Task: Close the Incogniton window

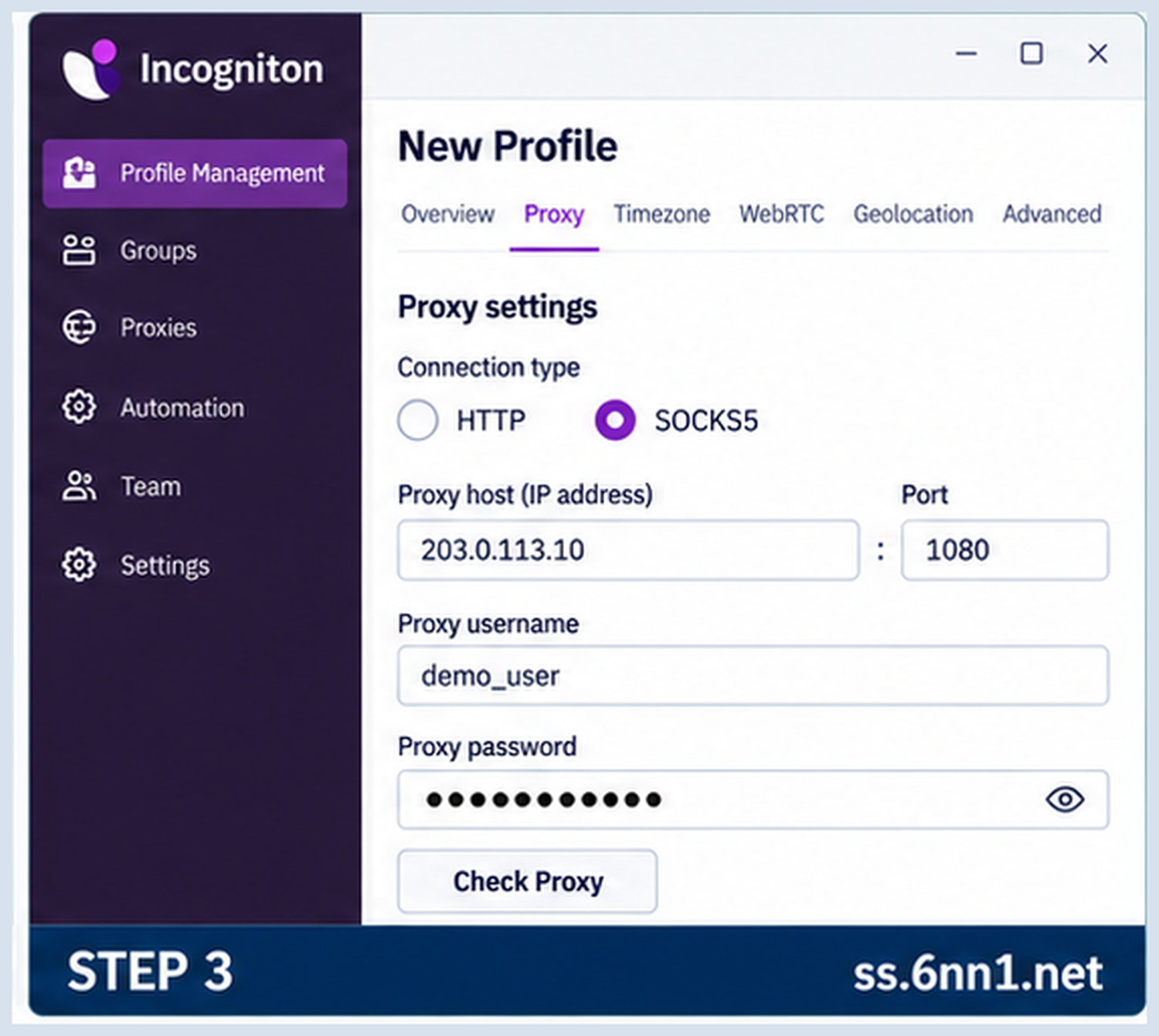Action: pos(1097,54)
